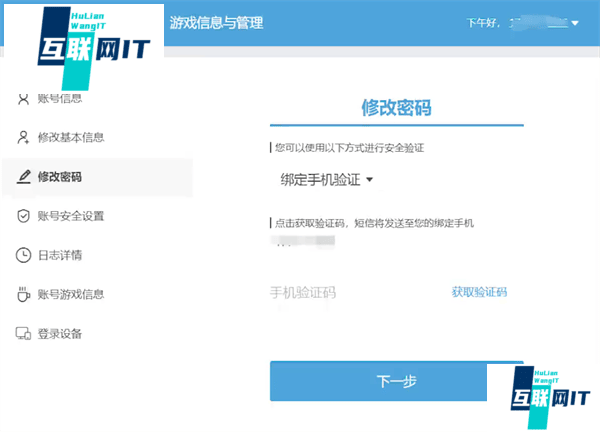The height and width of the screenshot is (432, 600).
Task: Click the pencil icon beside 修改密码
Action: (x=23, y=177)
